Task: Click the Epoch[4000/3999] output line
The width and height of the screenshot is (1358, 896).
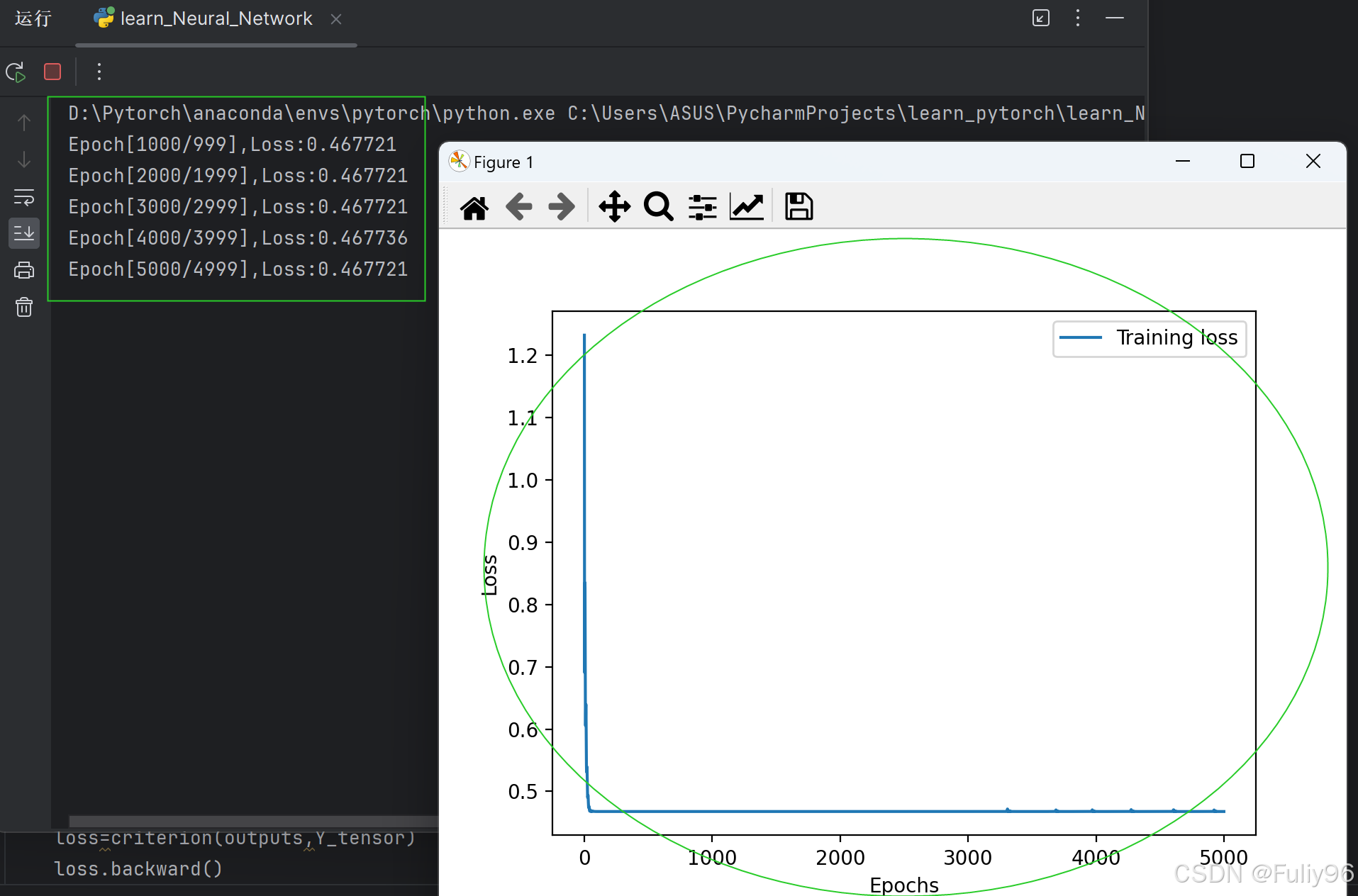Action: coord(238,238)
